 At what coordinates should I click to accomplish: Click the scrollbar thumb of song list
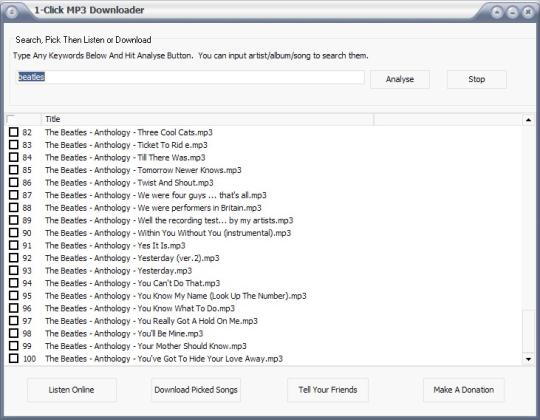[x=528, y=331]
